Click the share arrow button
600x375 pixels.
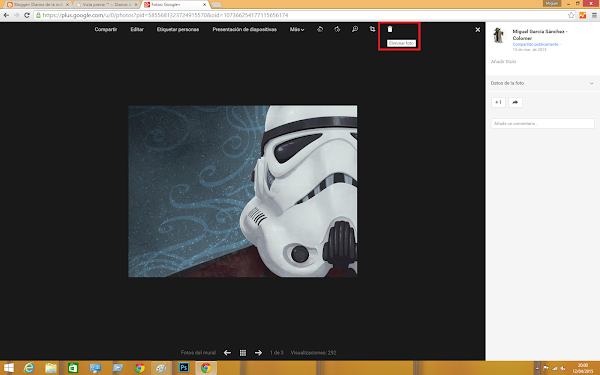point(515,102)
